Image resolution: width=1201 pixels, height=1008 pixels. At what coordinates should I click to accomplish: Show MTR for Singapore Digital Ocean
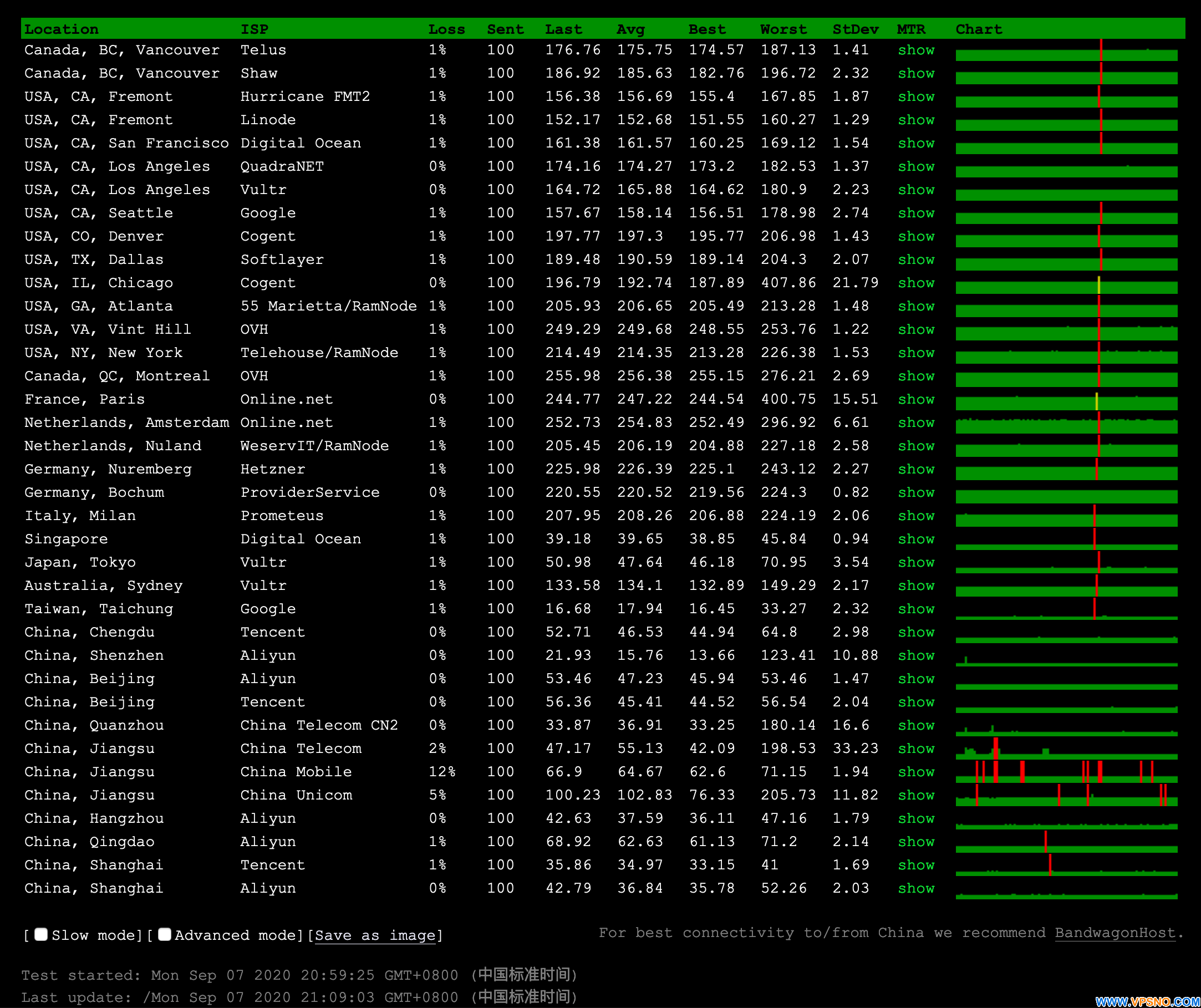click(x=916, y=539)
